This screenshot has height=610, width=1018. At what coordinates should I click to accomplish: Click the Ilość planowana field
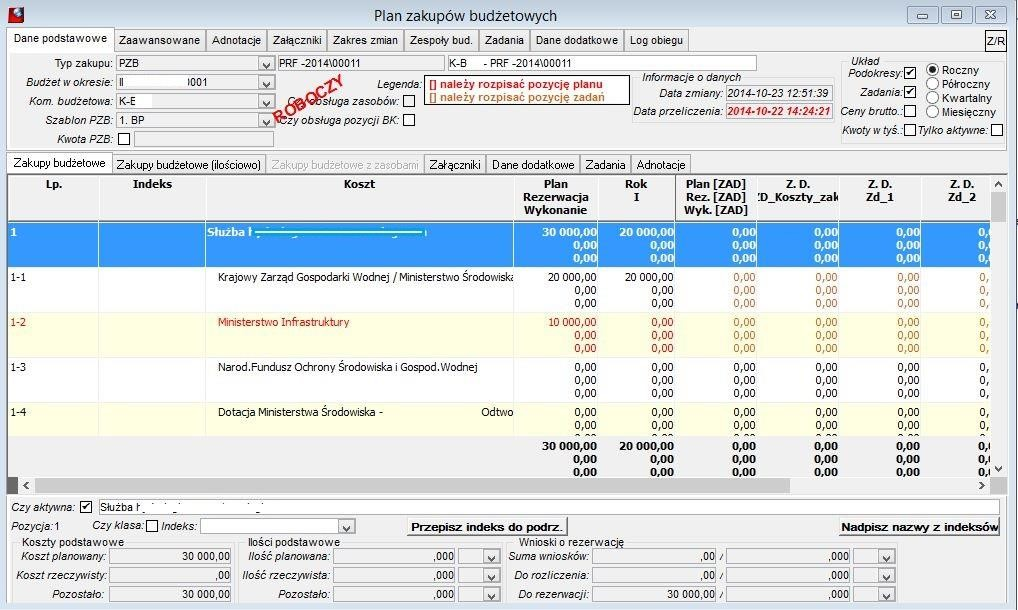(394, 556)
